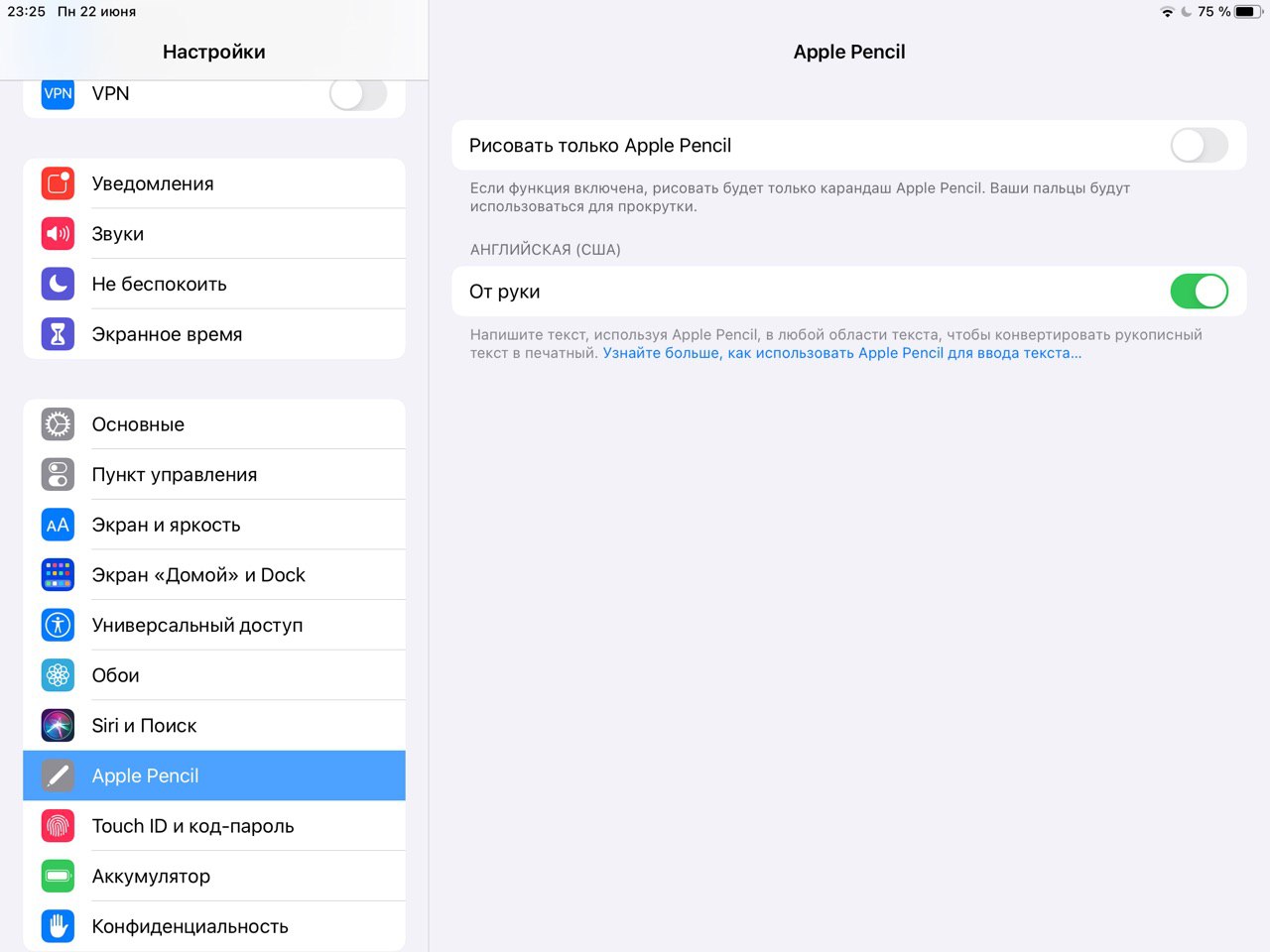Tap the Экран и яркость AA icon
Image resolution: width=1270 pixels, height=952 pixels.
pyautogui.click(x=58, y=525)
